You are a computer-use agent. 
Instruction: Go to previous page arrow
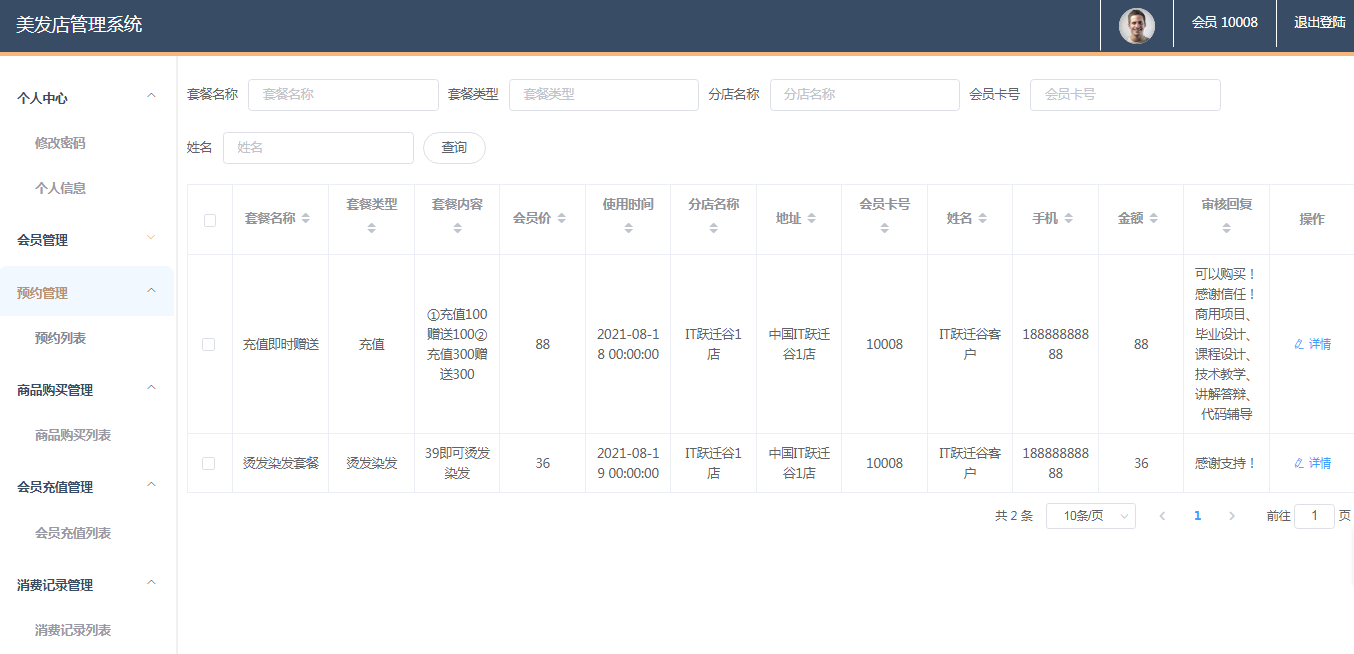(x=1162, y=516)
